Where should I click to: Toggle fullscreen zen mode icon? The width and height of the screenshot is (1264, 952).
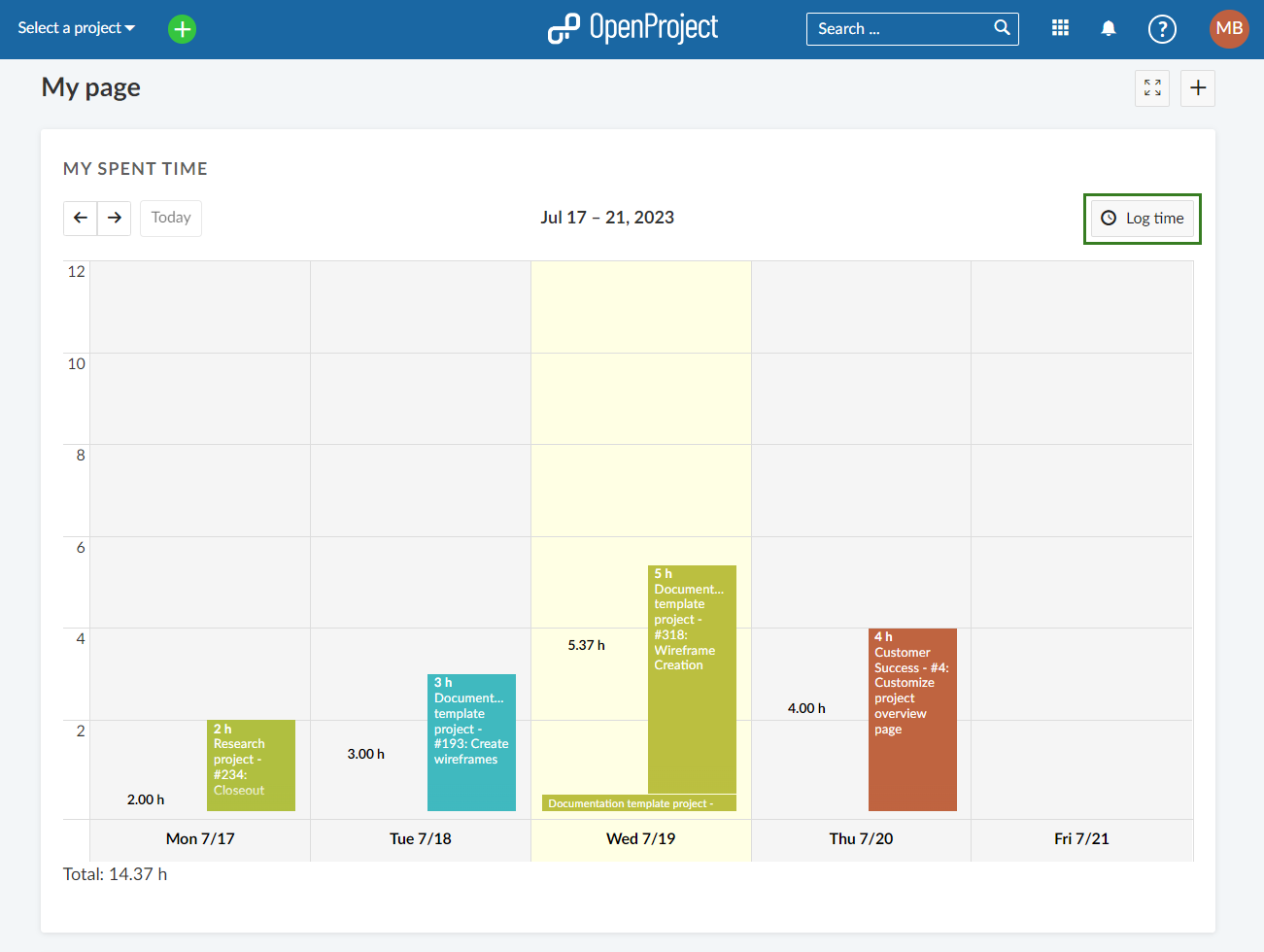[1152, 88]
